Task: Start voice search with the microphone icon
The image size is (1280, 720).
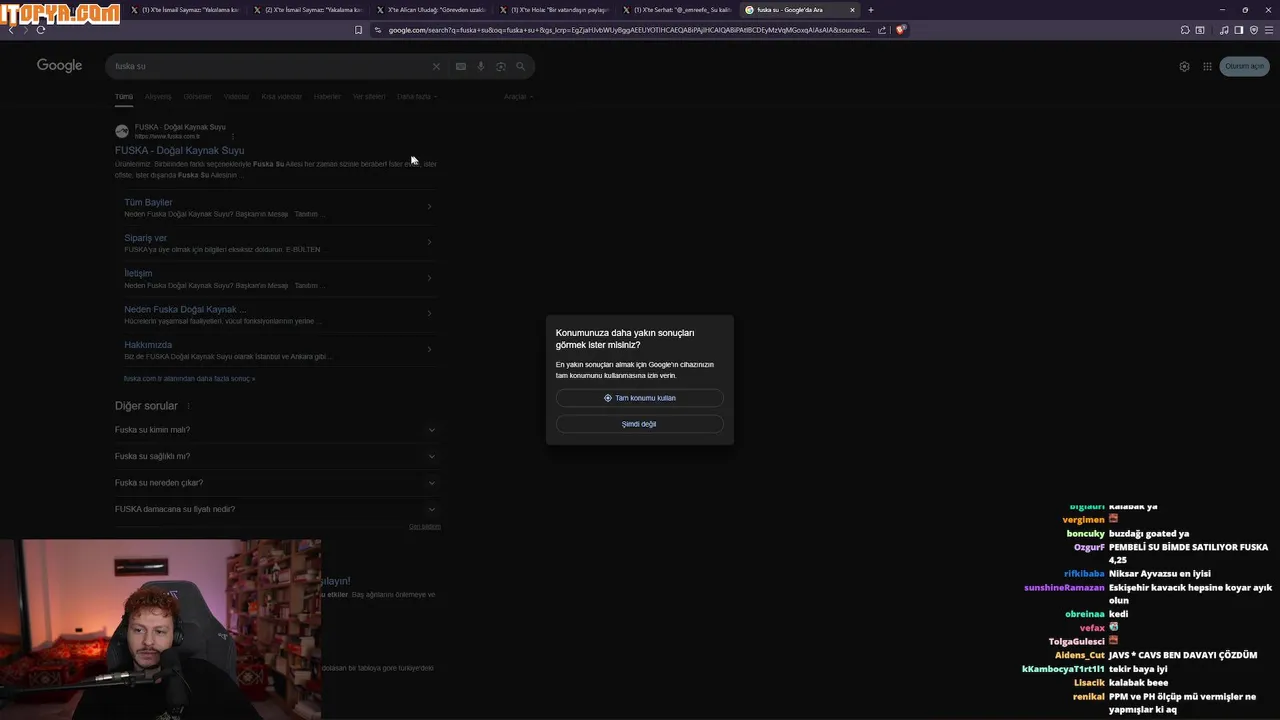Action: [481, 67]
